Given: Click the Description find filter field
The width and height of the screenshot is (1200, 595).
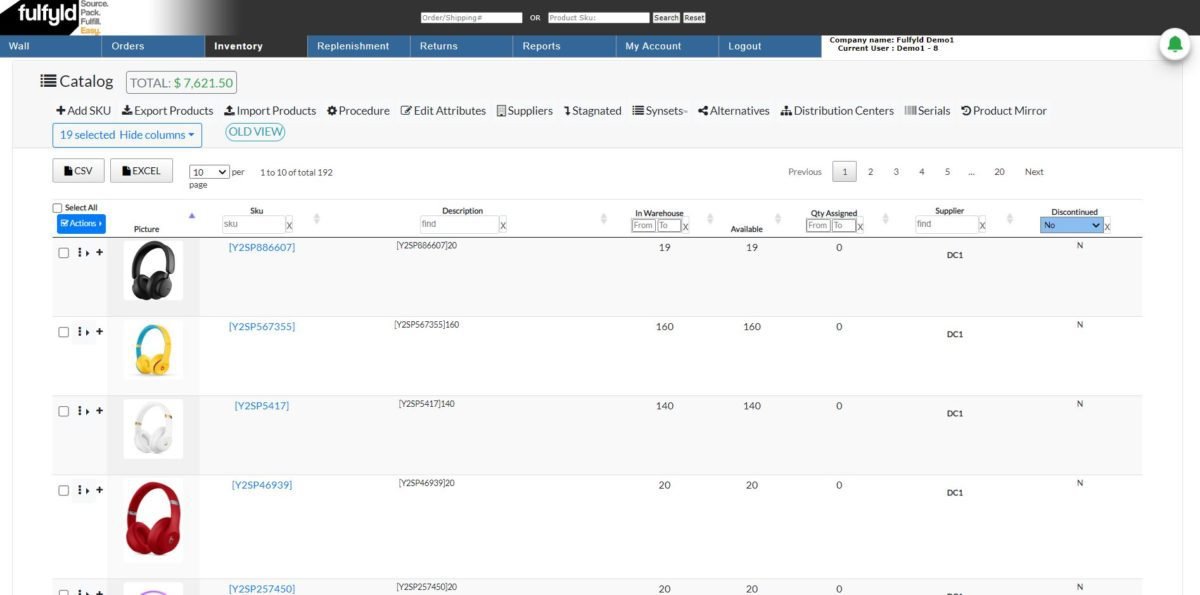Looking at the screenshot, I should (x=459, y=225).
